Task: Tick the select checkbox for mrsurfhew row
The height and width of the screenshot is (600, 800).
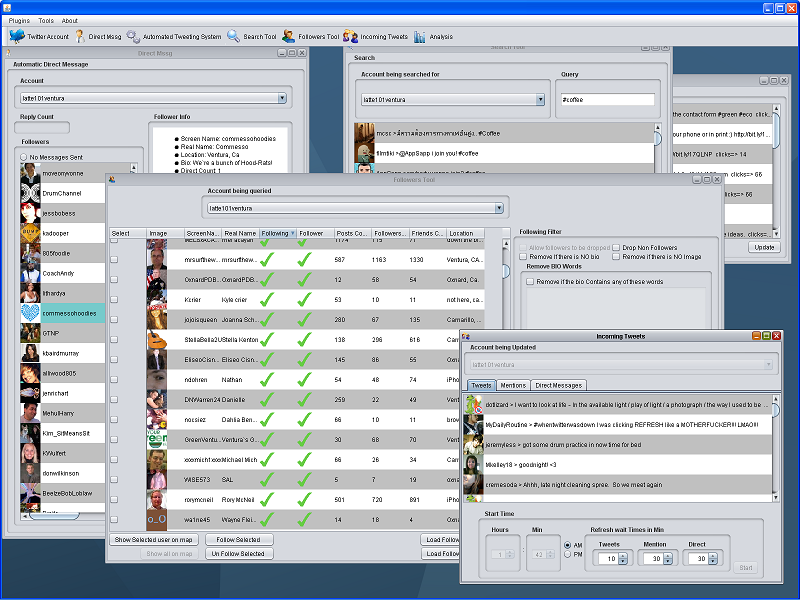Action: pyautogui.click(x=114, y=260)
